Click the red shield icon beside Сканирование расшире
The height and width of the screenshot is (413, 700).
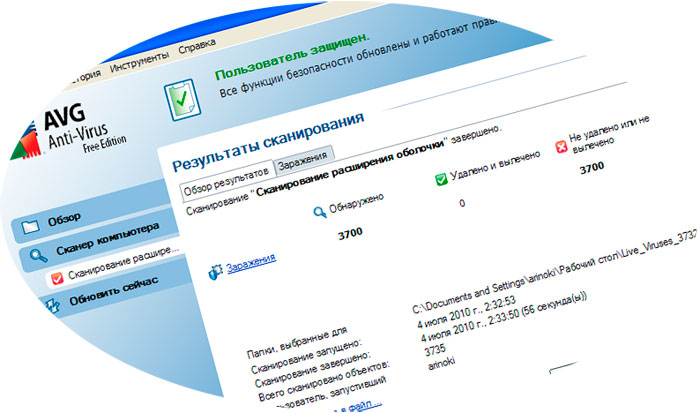pos(57,278)
